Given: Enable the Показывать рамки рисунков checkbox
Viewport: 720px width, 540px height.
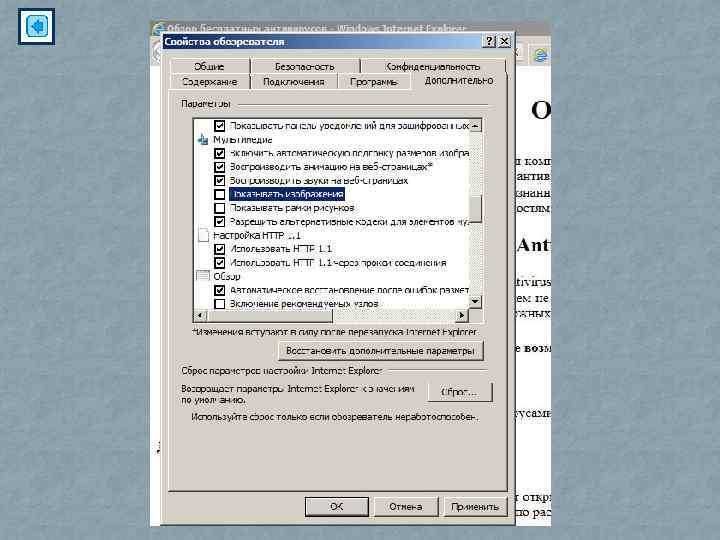Looking at the screenshot, I should tap(219, 208).
